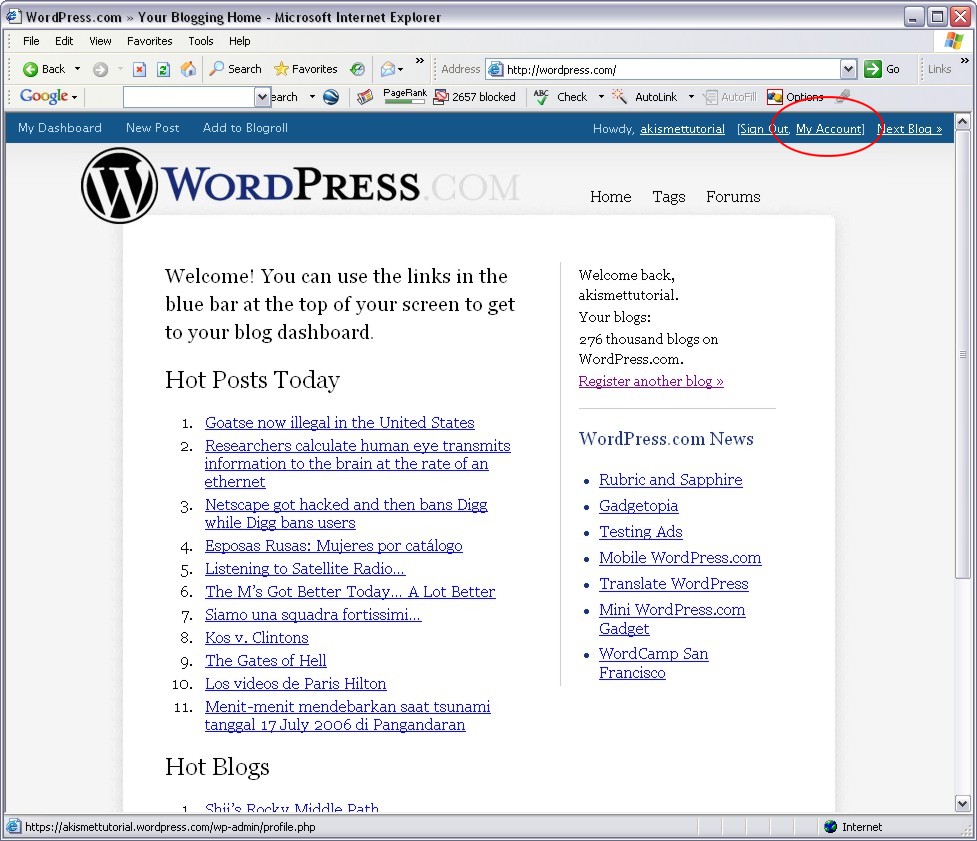Open the My Account link
Screen dimensions: 977x841
829,129
